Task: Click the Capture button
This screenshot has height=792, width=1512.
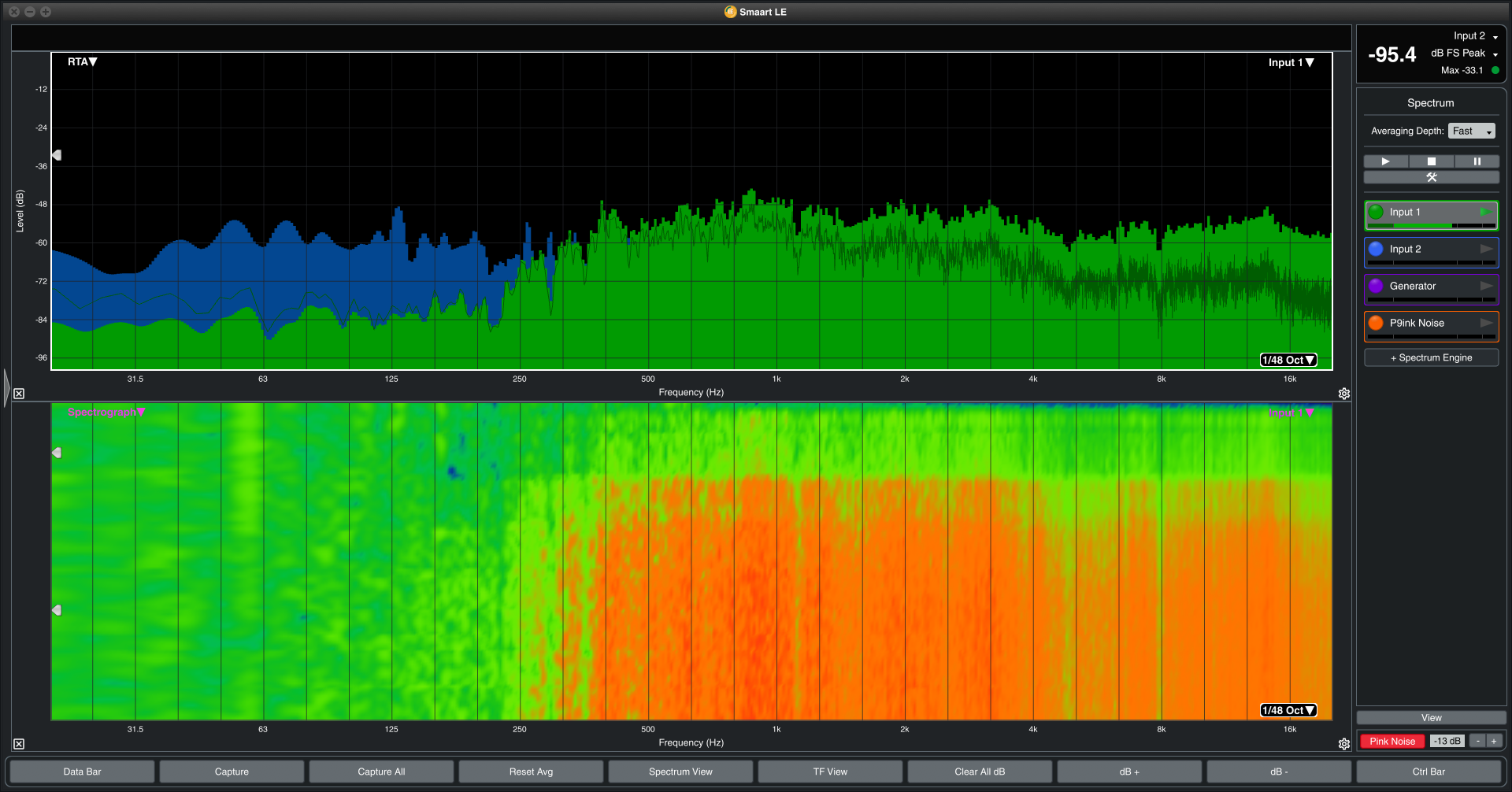Action: (x=232, y=772)
